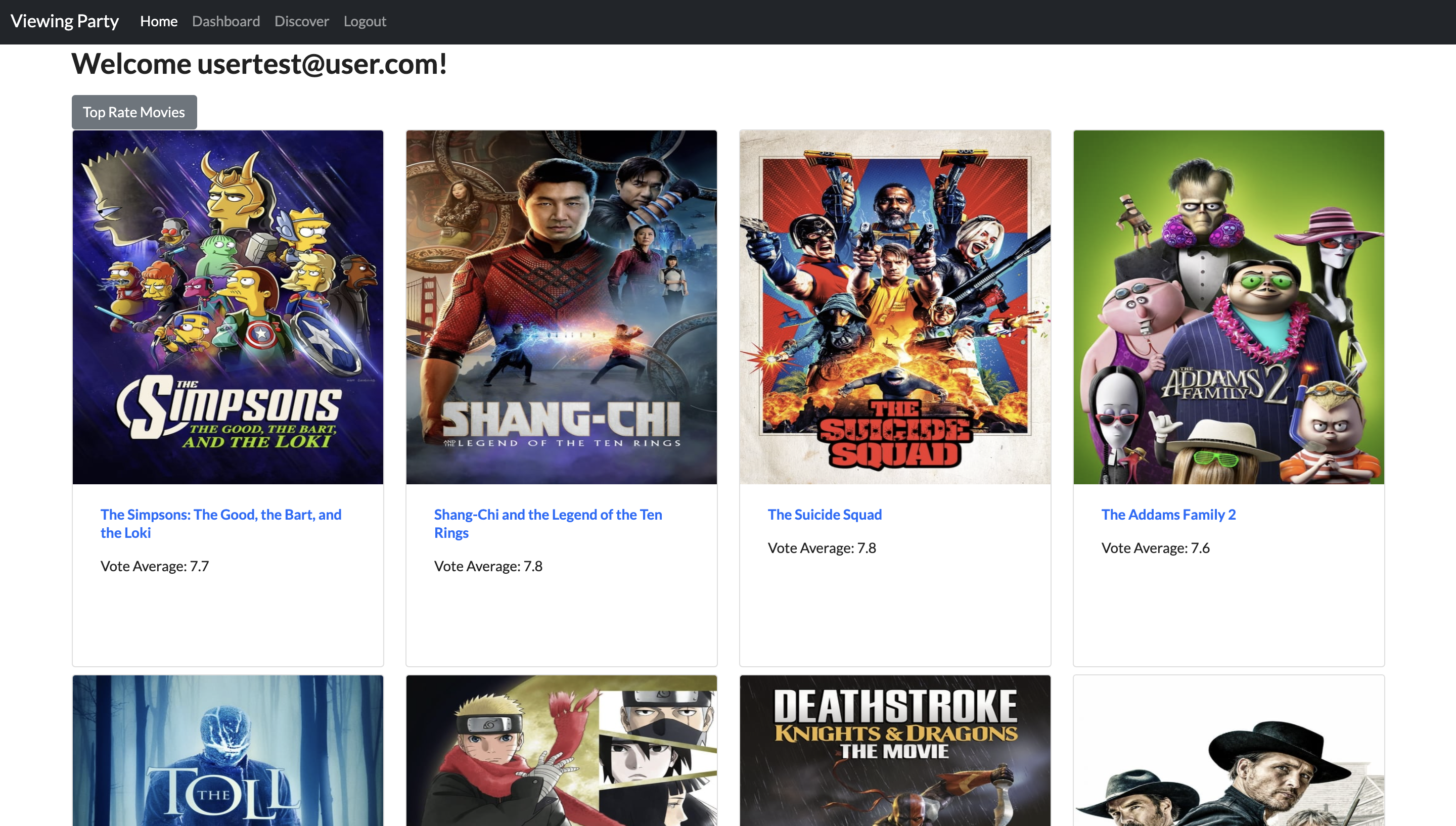Click The Simpsons Loki movie poster
The height and width of the screenshot is (826, 1456).
[227, 307]
